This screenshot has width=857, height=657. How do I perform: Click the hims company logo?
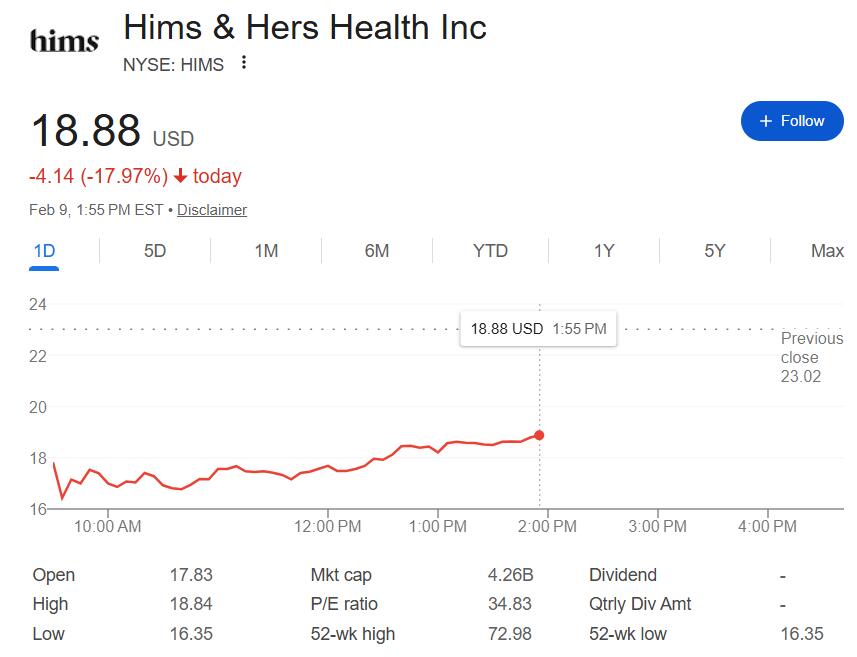[65, 41]
